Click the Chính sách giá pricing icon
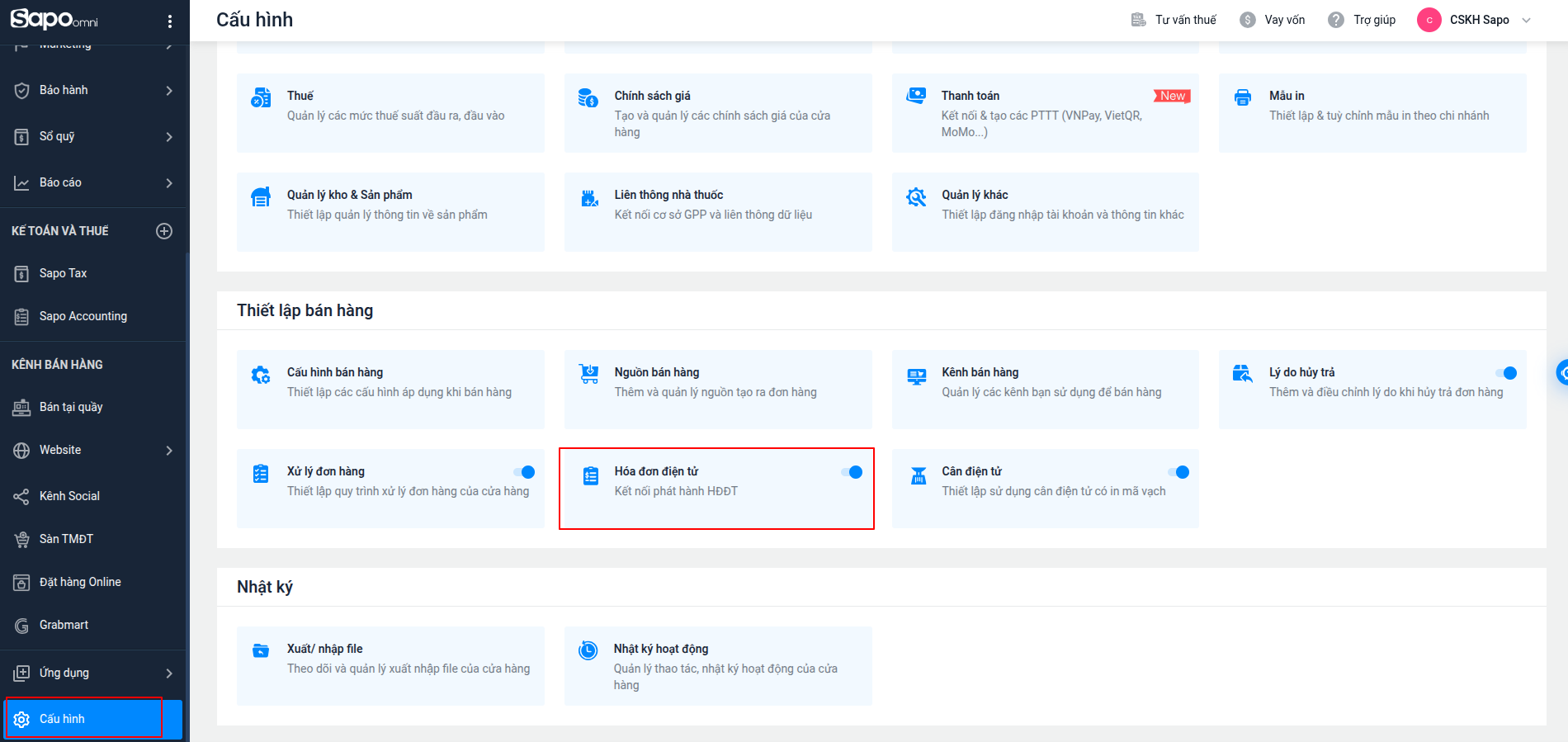The width and height of the screenshot is (1568, 742). [588, 97]
